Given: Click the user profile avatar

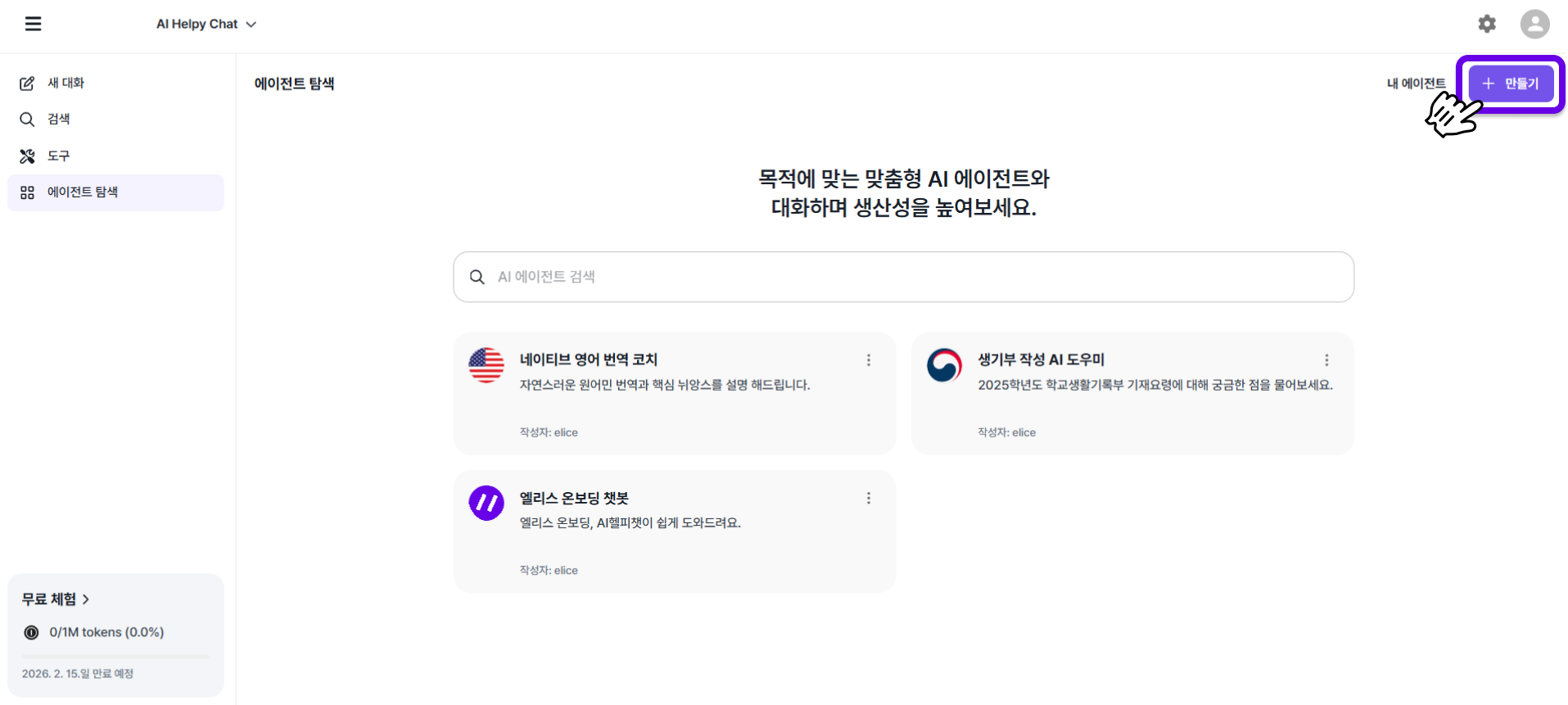Looking at the screenshot, I should (x=1534, y=24).
